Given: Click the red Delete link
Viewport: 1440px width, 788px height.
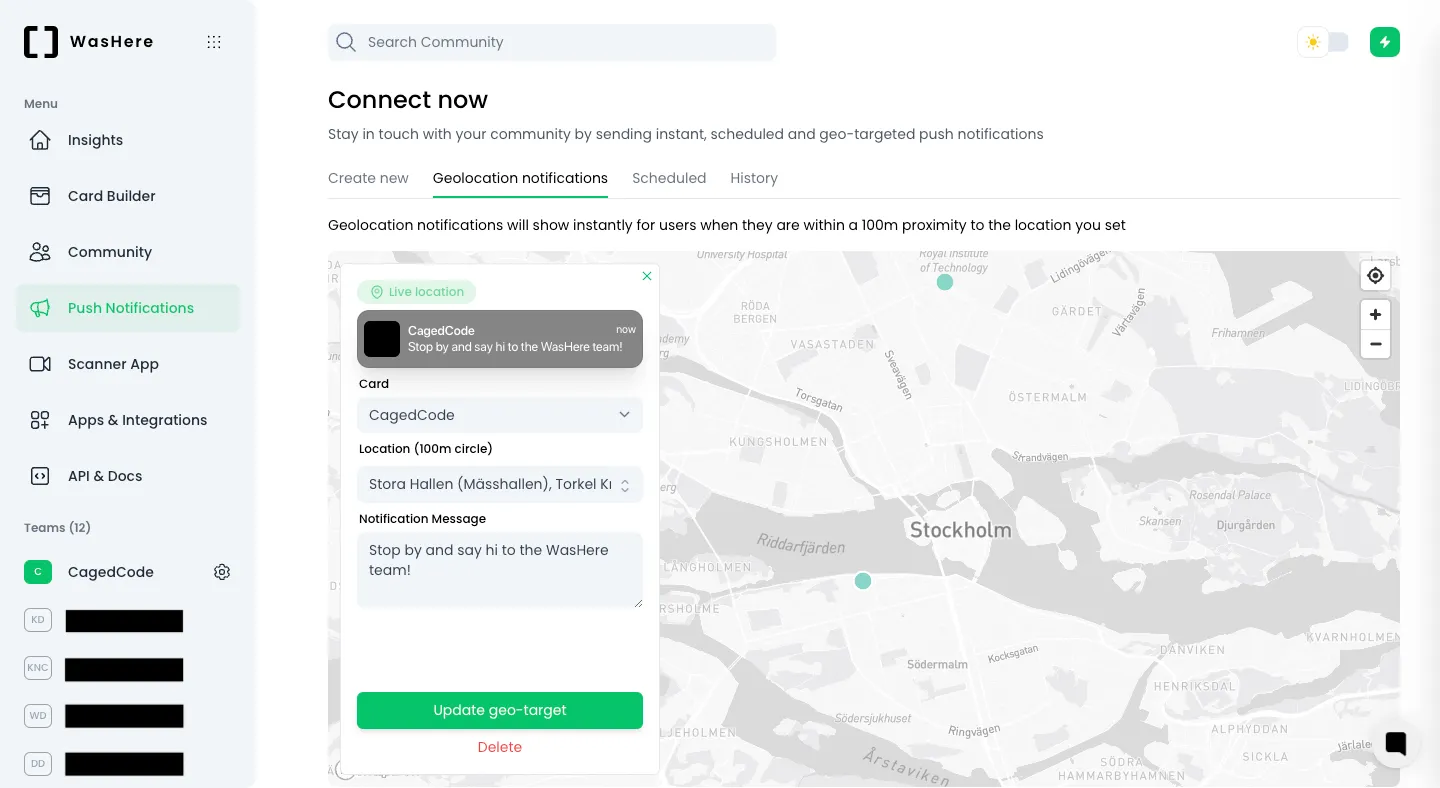Looking at the screenshot, I should 499,747.
